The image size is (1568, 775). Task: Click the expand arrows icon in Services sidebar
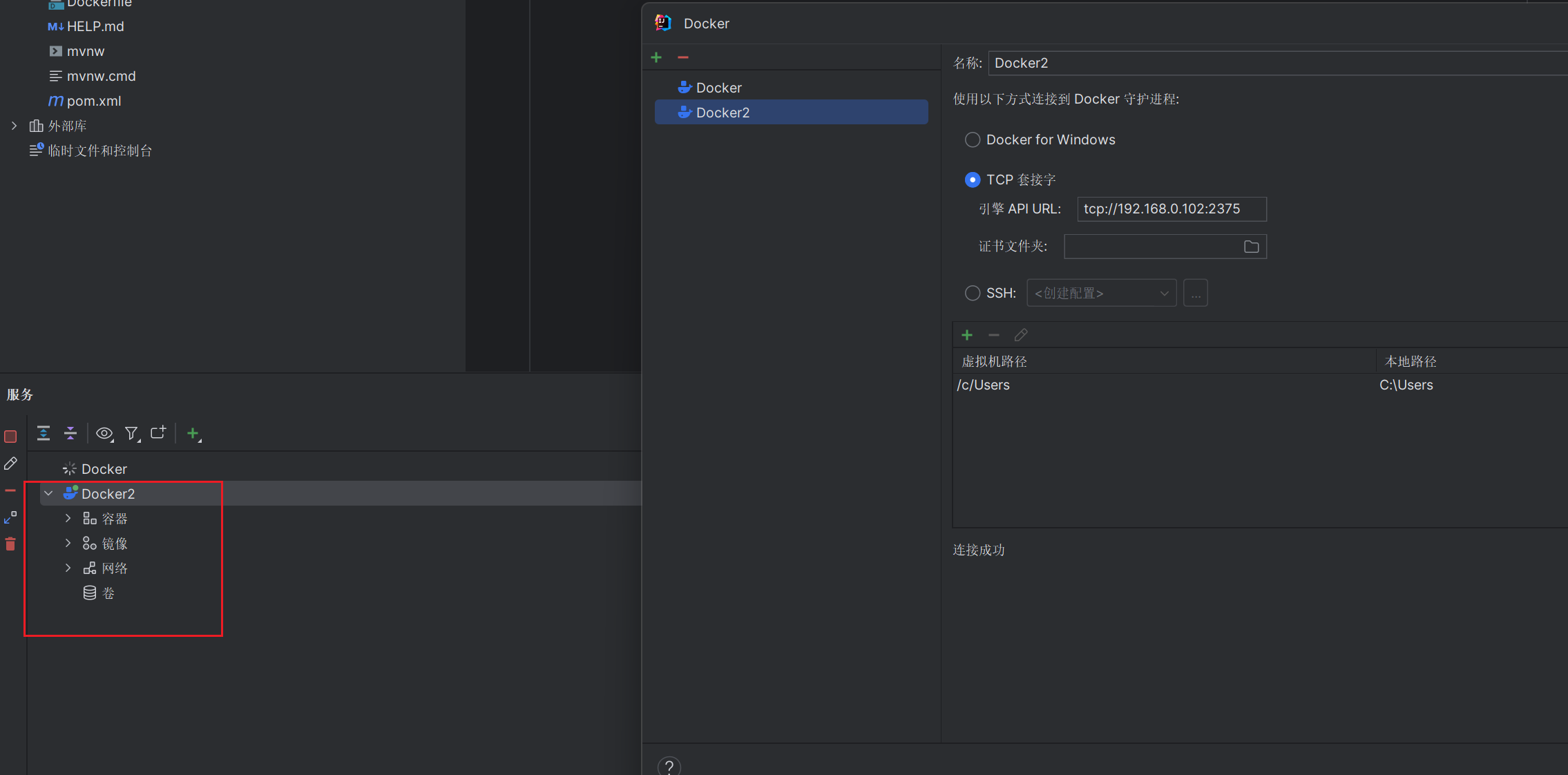(x=10, y=517)
